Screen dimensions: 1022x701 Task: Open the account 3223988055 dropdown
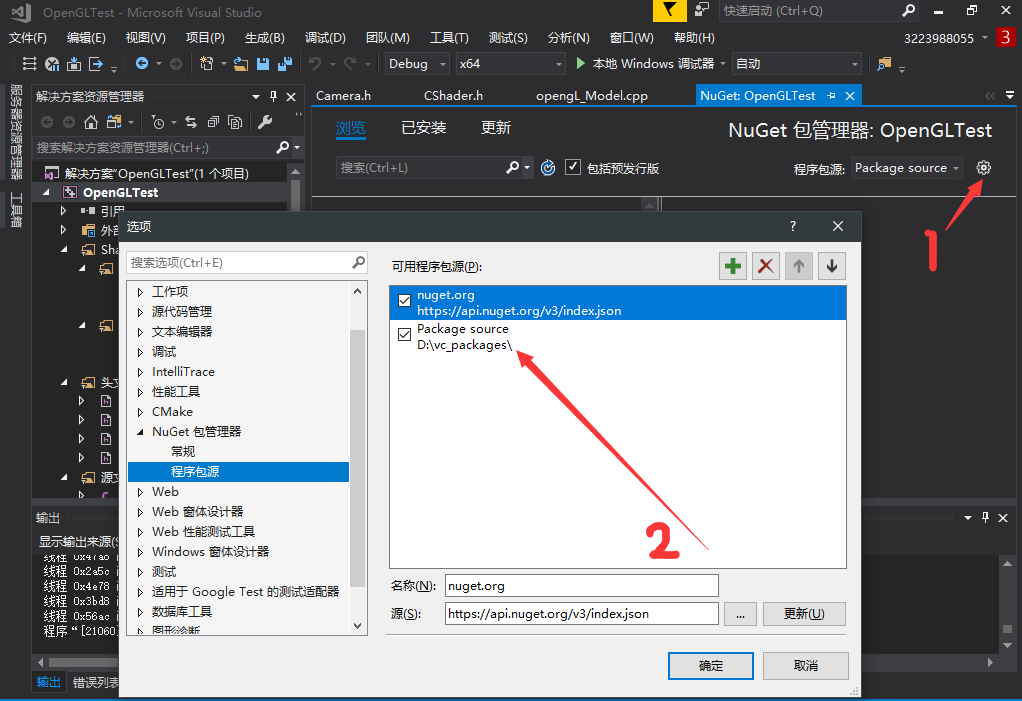[945, 38]
